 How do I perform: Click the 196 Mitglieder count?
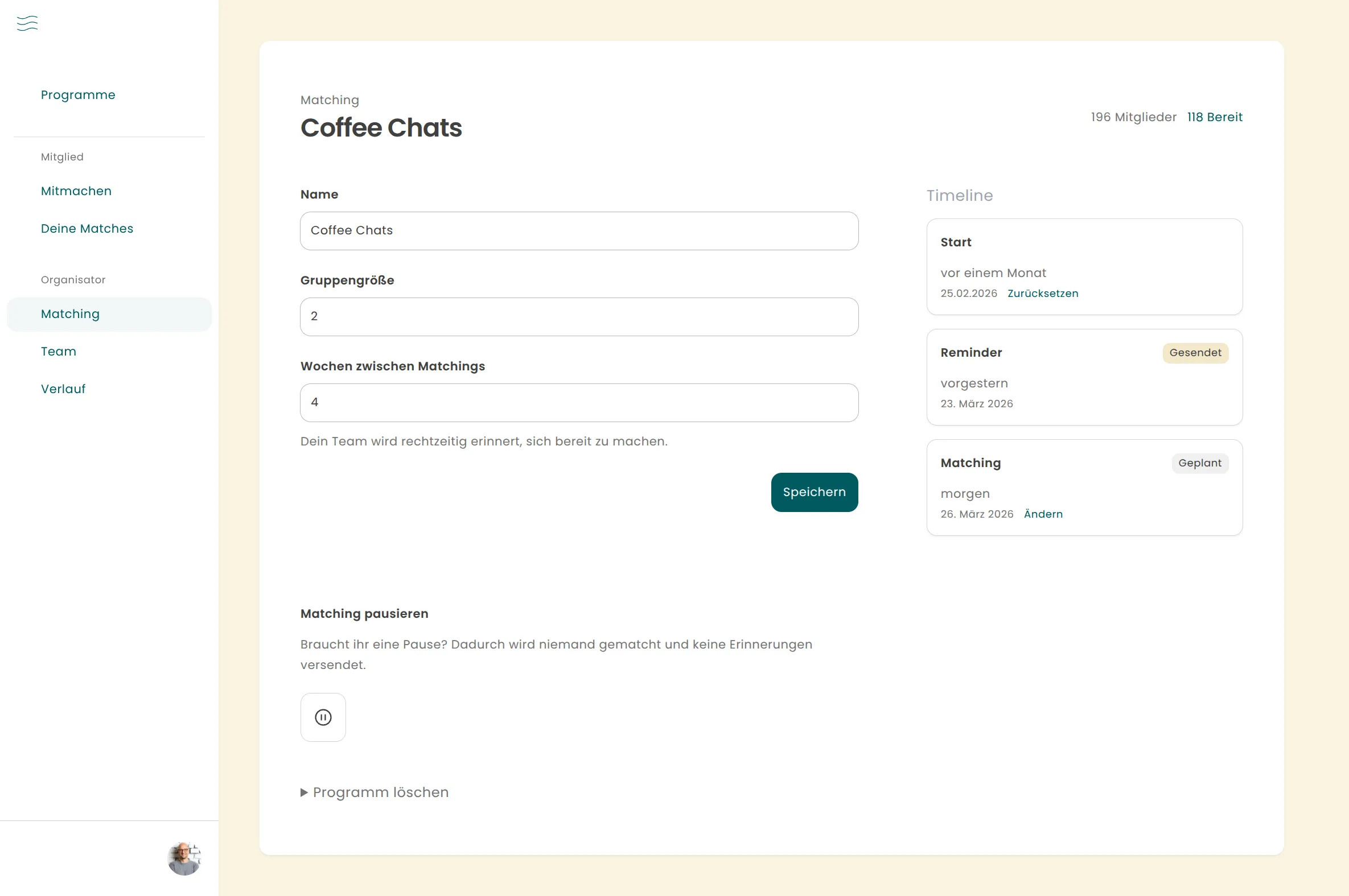[1133, 117]
